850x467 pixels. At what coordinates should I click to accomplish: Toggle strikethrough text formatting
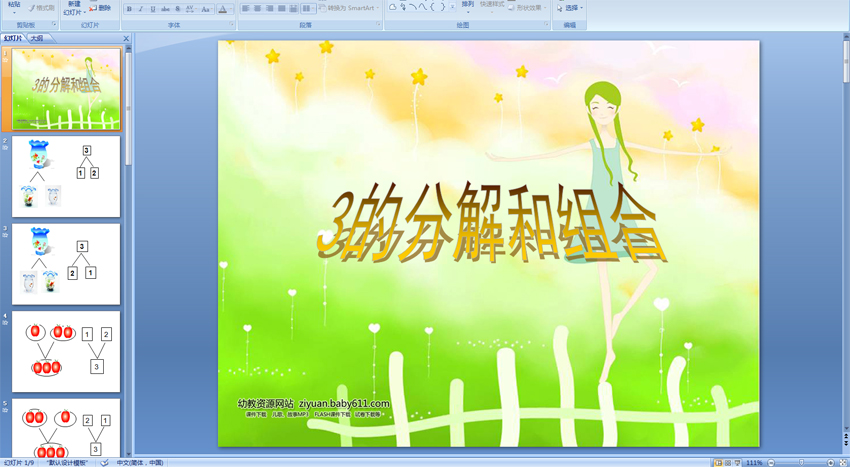[165, 9]
